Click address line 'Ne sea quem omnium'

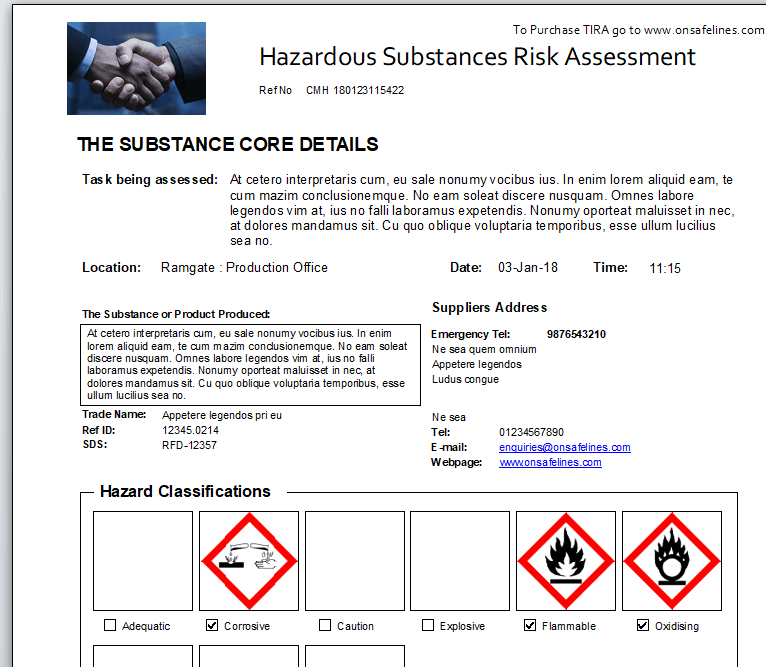[484, 349]
